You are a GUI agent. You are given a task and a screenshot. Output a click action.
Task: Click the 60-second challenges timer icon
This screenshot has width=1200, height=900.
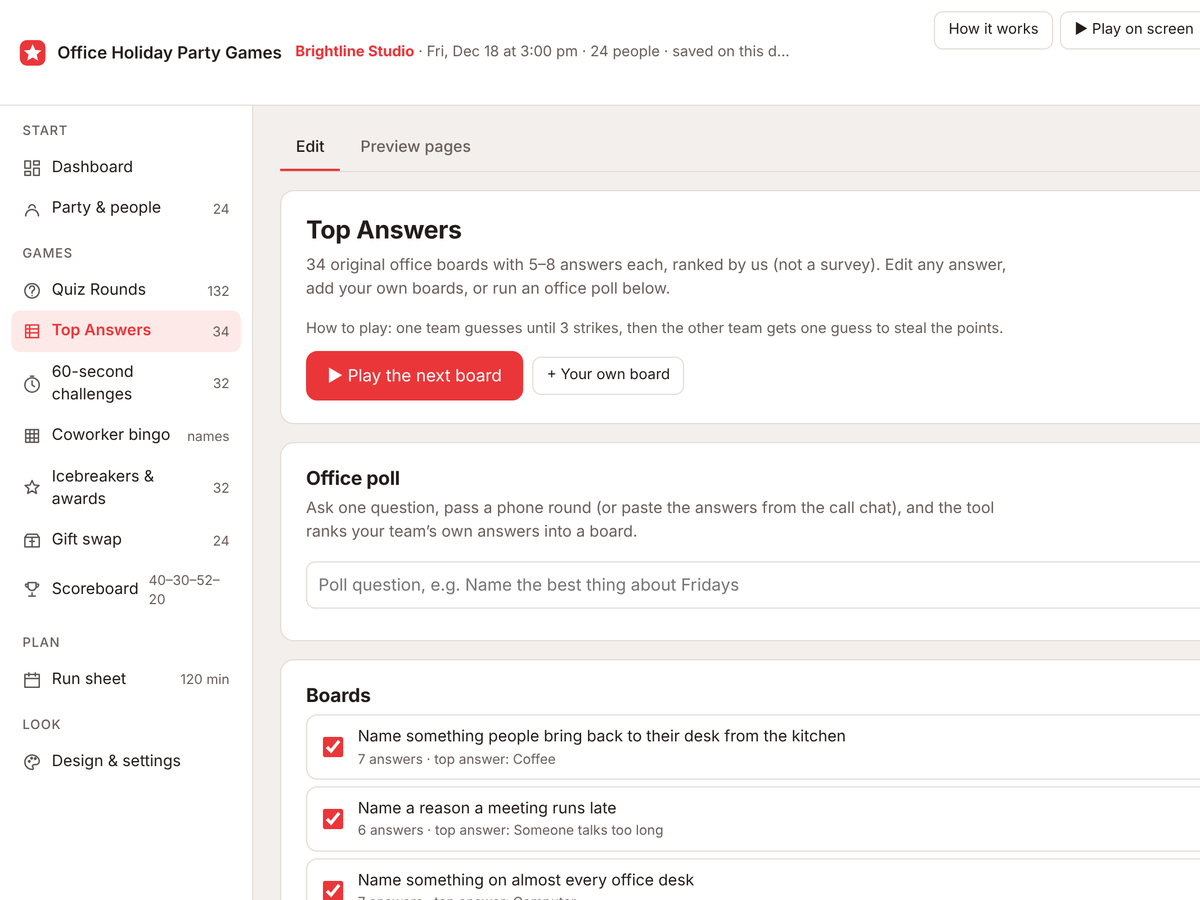[32, 383]
